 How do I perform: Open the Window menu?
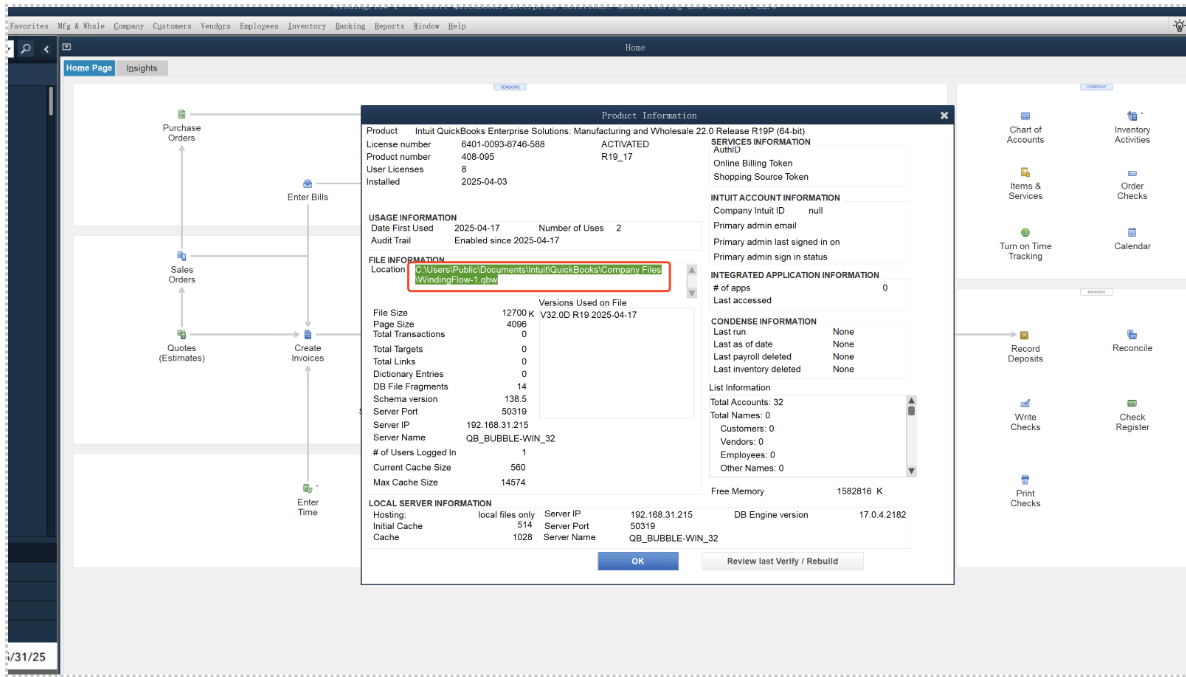(427, 26)
